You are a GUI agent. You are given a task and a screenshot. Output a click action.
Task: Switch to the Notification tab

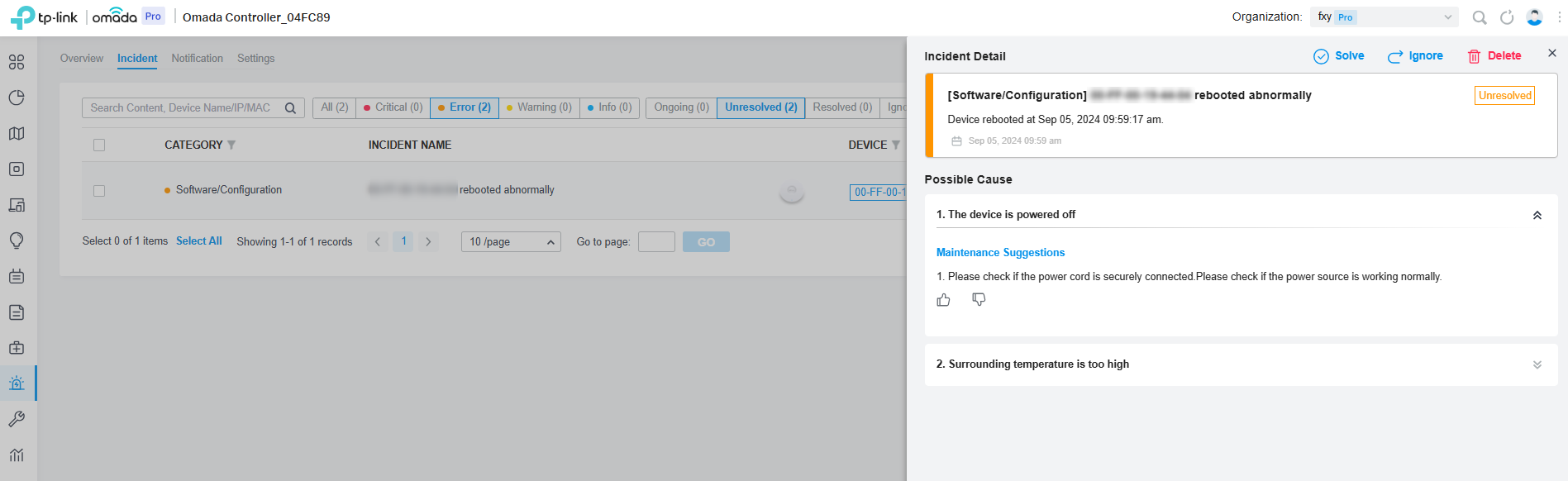pyautogui.click(x=197, y=59)
